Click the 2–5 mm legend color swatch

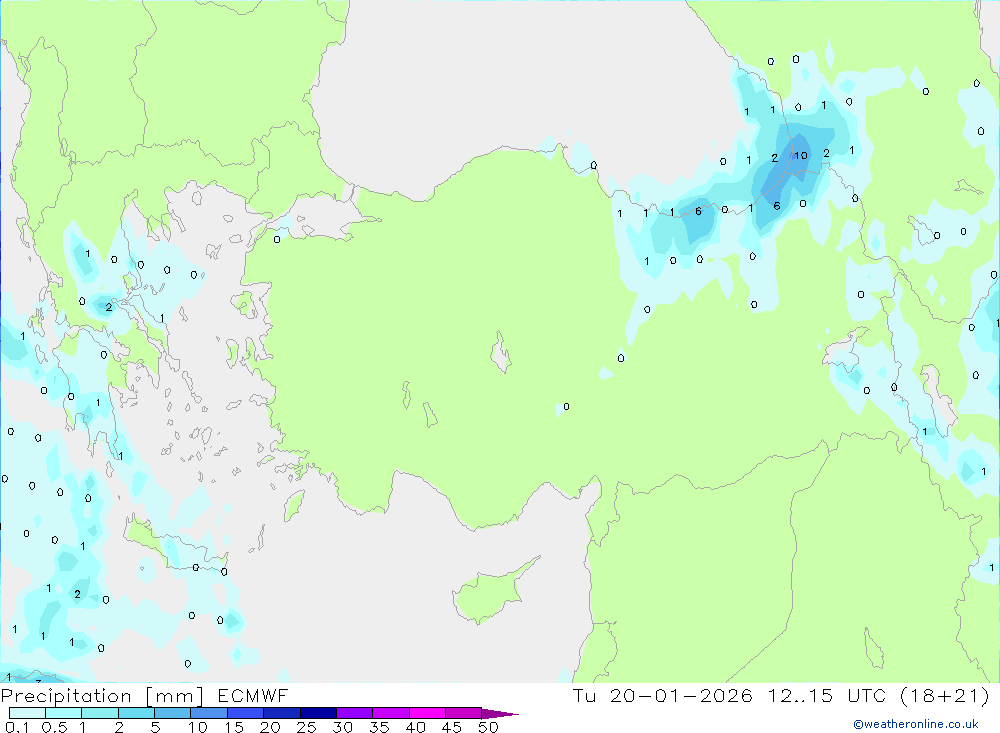(x=136, y=713)
